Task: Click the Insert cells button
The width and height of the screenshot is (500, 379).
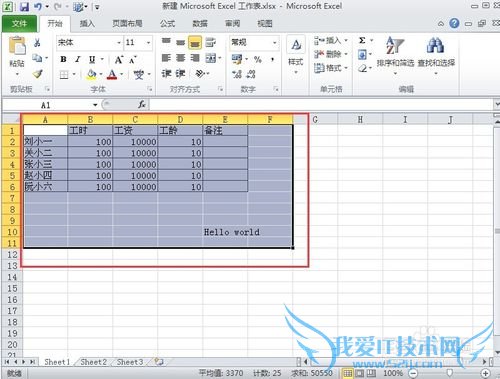Action: [x=331, y=41]
